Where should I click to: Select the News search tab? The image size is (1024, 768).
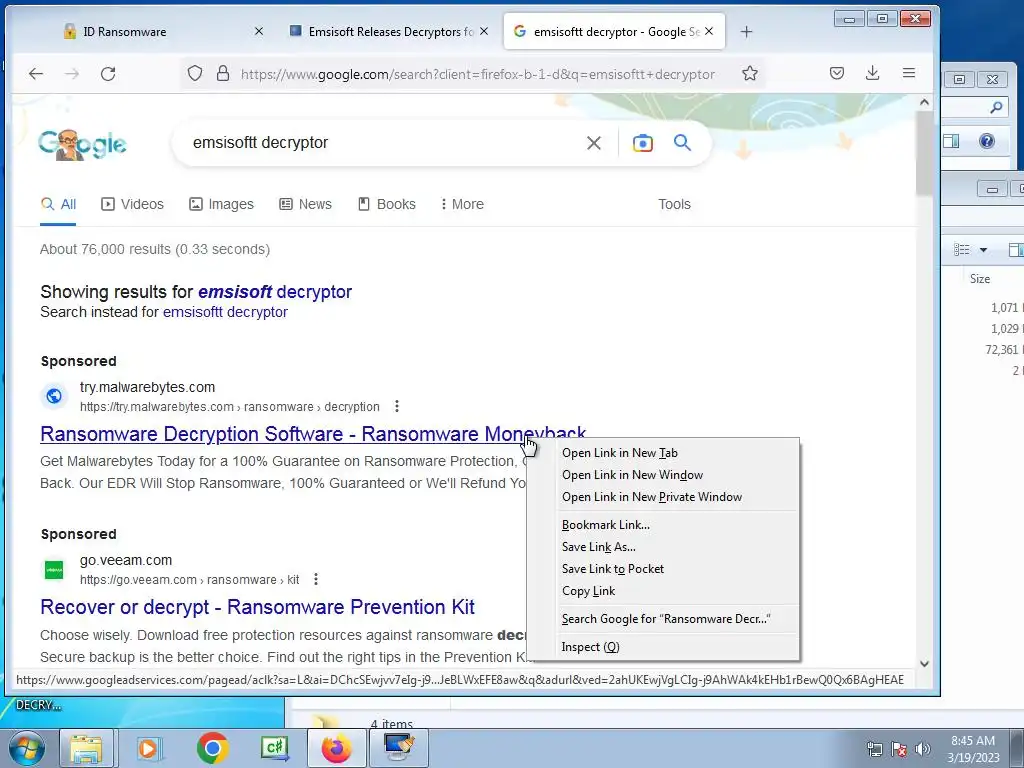[306, 204]
